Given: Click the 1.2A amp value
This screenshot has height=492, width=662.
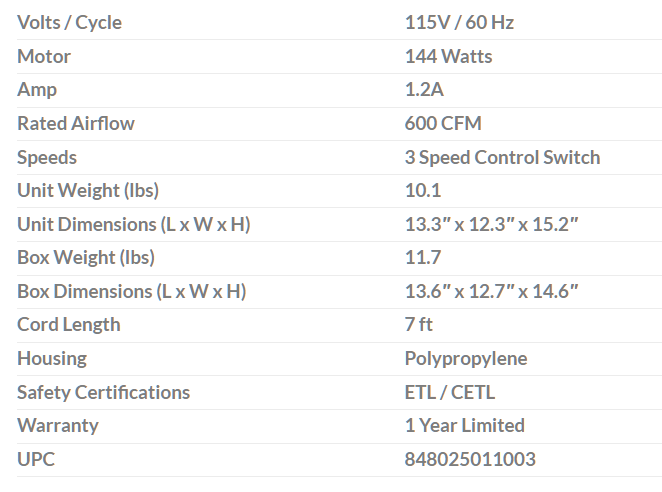Looking at the screenshot, I should [424, 90].
